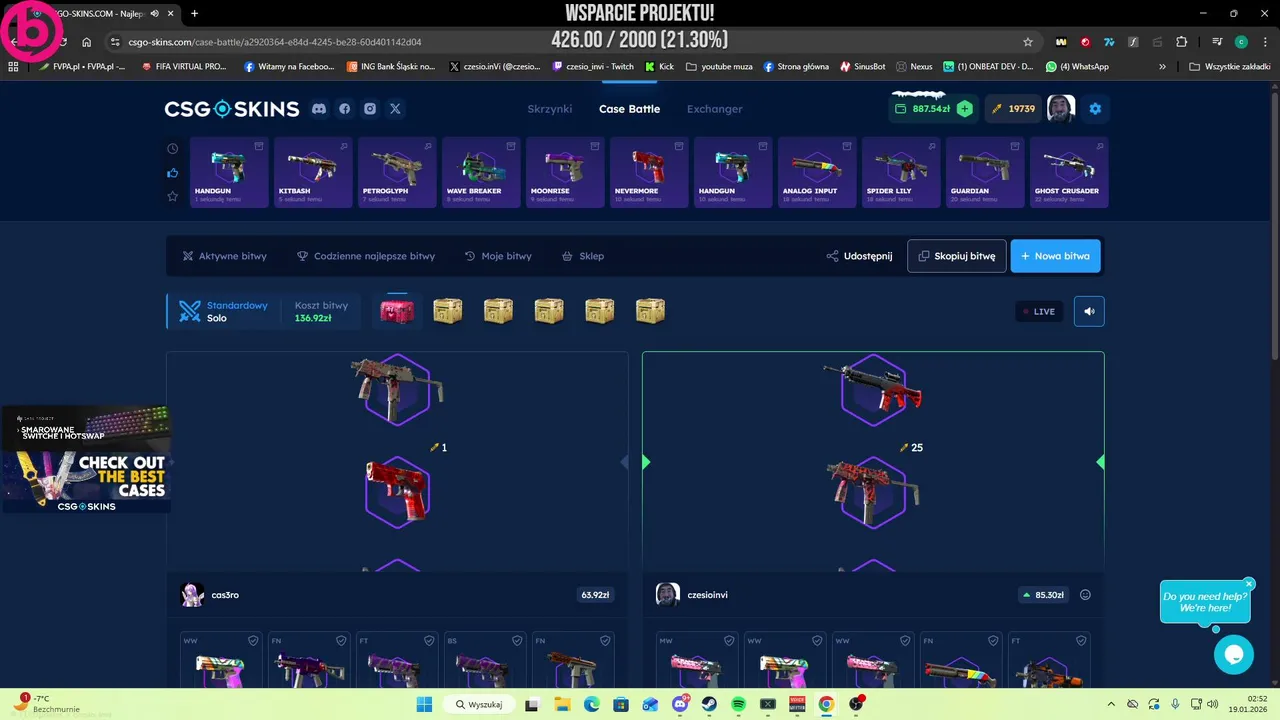
Task: Open the NEVERMORE drop card
Action: (649, 172)
